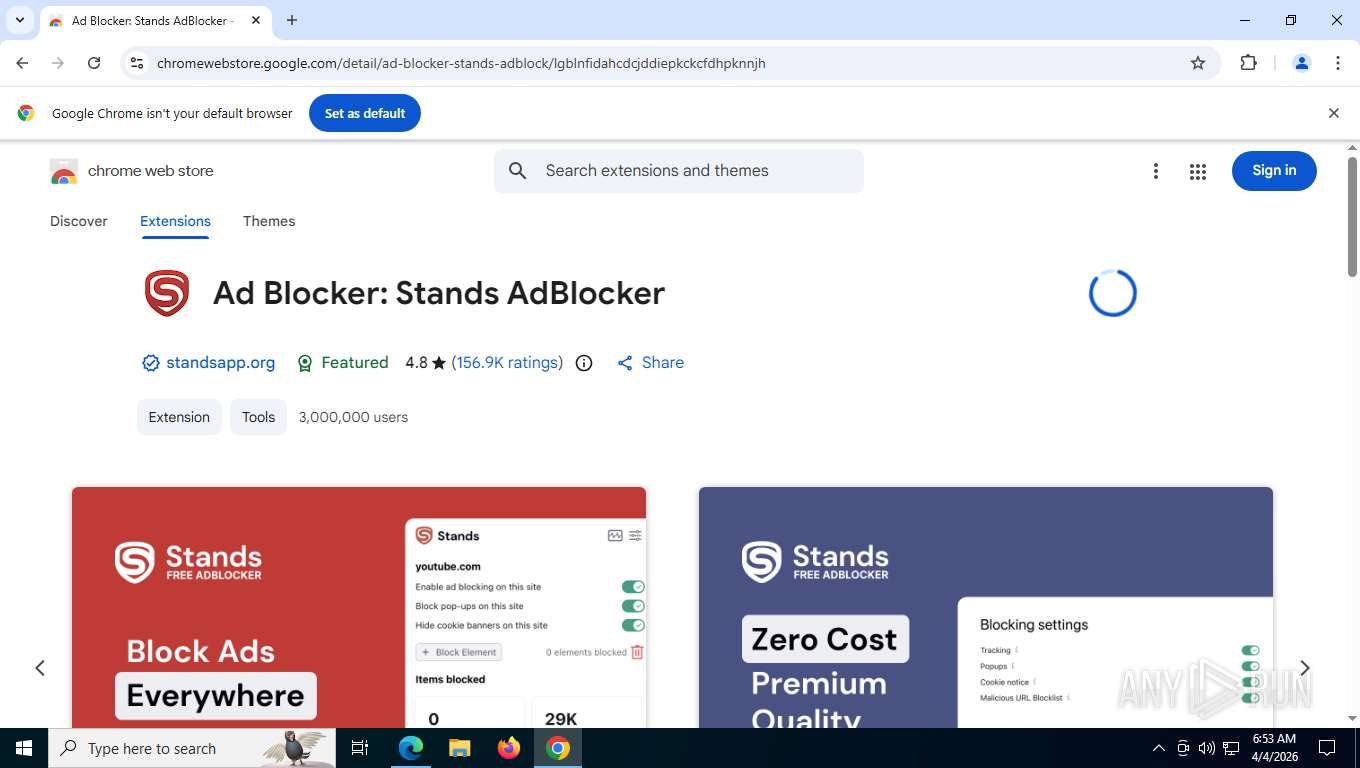The height and width of the screenshot is (768, 1360).
Task: Set Chrome as default browser
Action: tap(365, 113)
